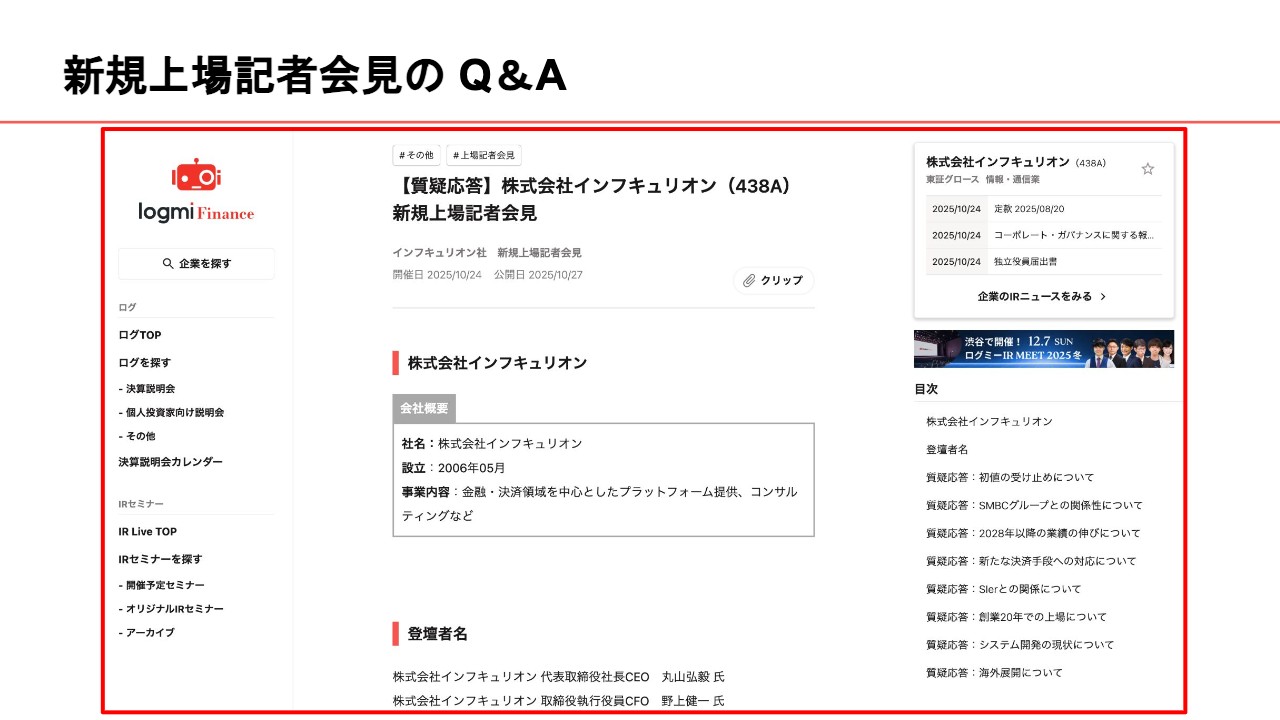Open 決算説明会 sidebar sub-item

[x=151, y=389]
